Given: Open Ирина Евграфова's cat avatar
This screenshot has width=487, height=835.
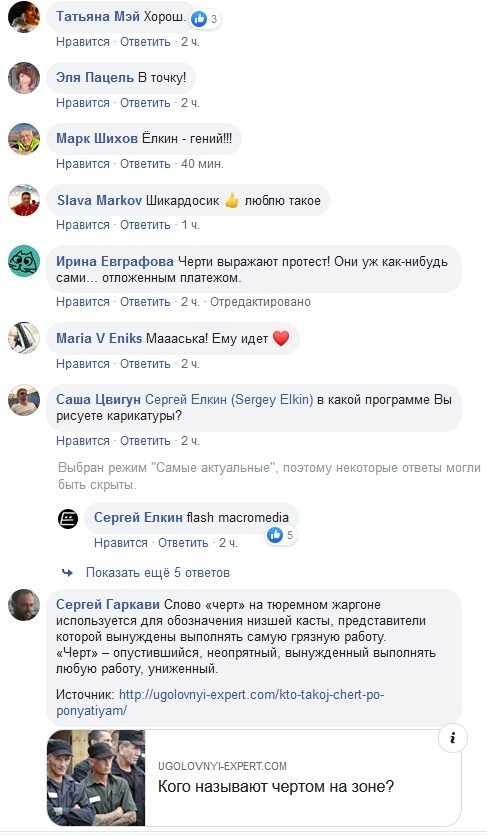Looking at the screenshot, I should point(24,261).
